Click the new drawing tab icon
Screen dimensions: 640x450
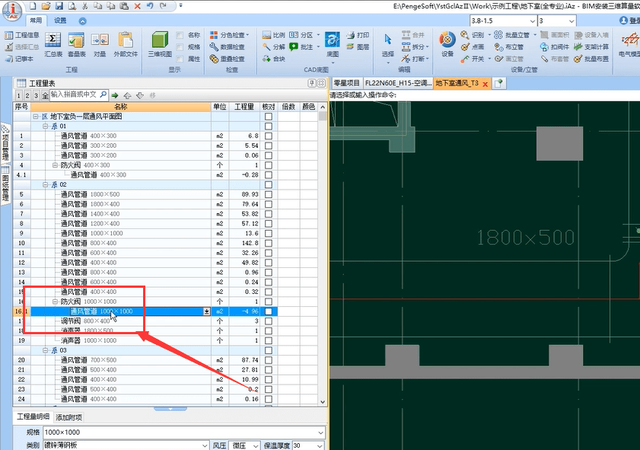498,83
